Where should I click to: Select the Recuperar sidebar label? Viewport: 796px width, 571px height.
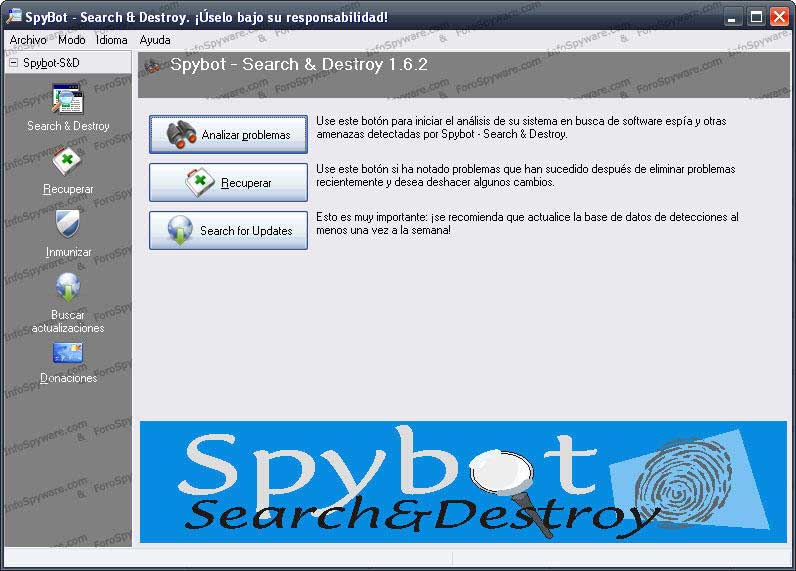[68, 189]
